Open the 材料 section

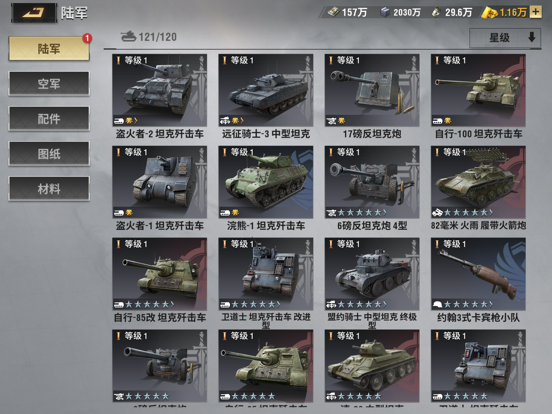coord(49,189)
